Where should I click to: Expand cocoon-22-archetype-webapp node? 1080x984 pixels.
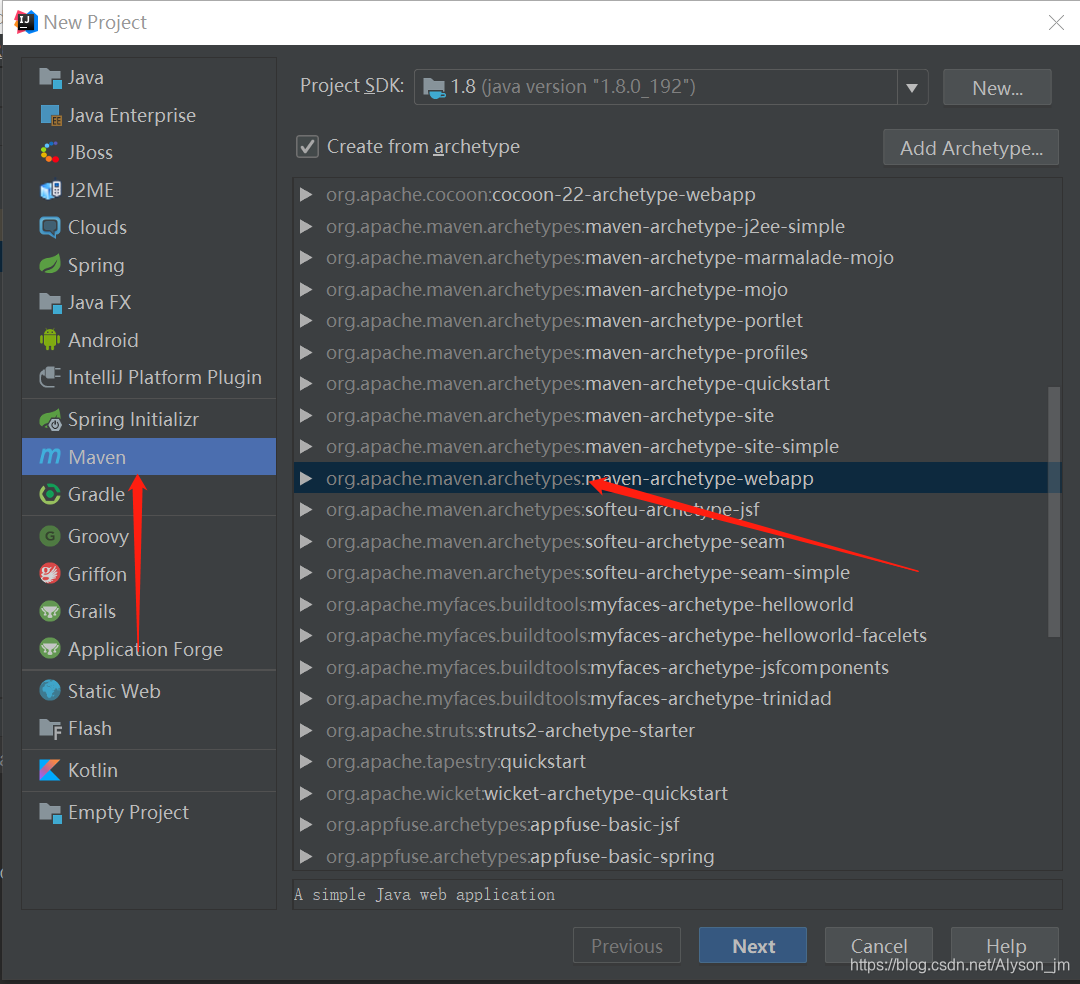[x=306, y=195]
